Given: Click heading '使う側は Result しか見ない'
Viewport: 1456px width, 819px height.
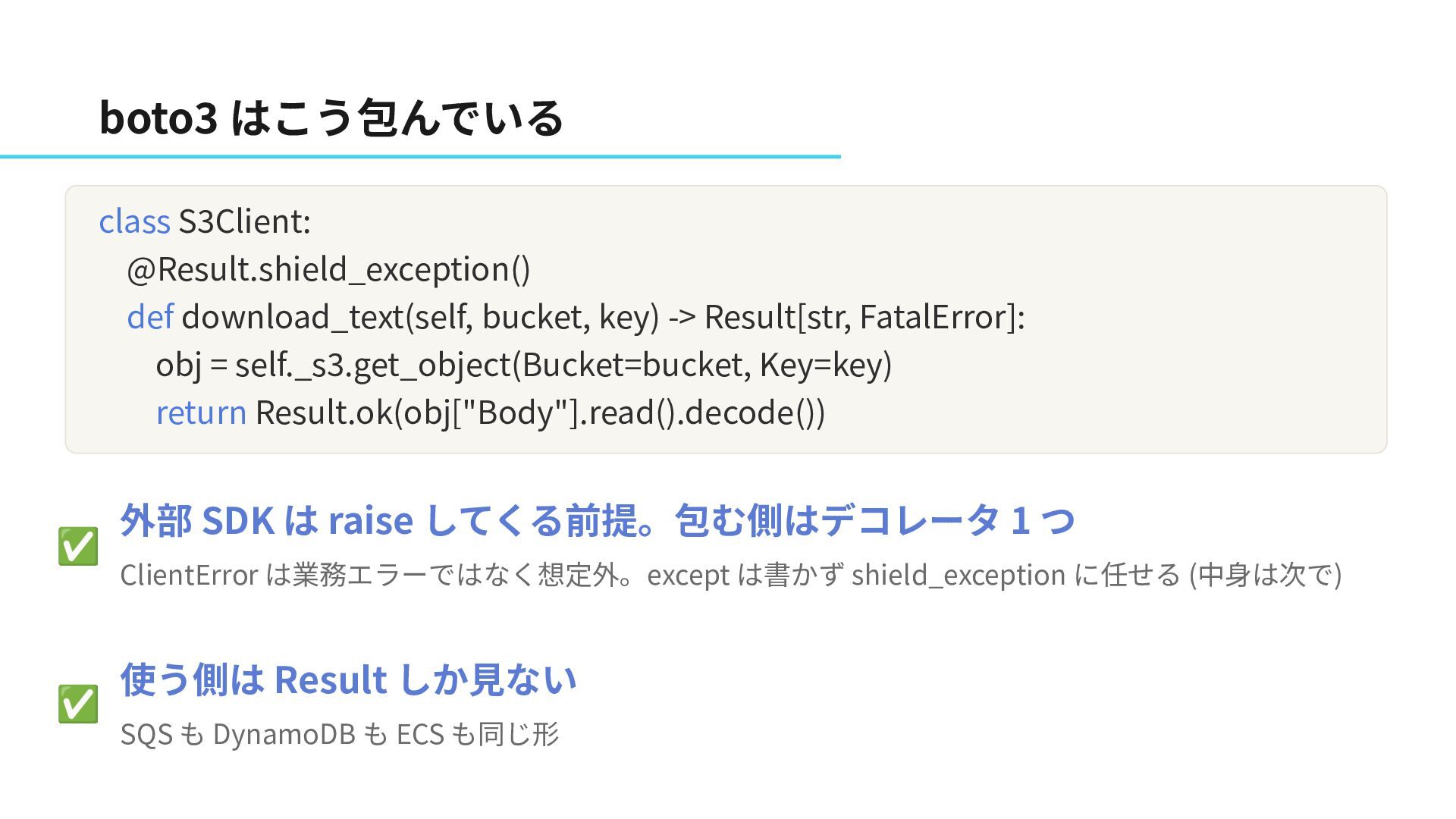Looking at the screenshot, I should pos(349,679).
